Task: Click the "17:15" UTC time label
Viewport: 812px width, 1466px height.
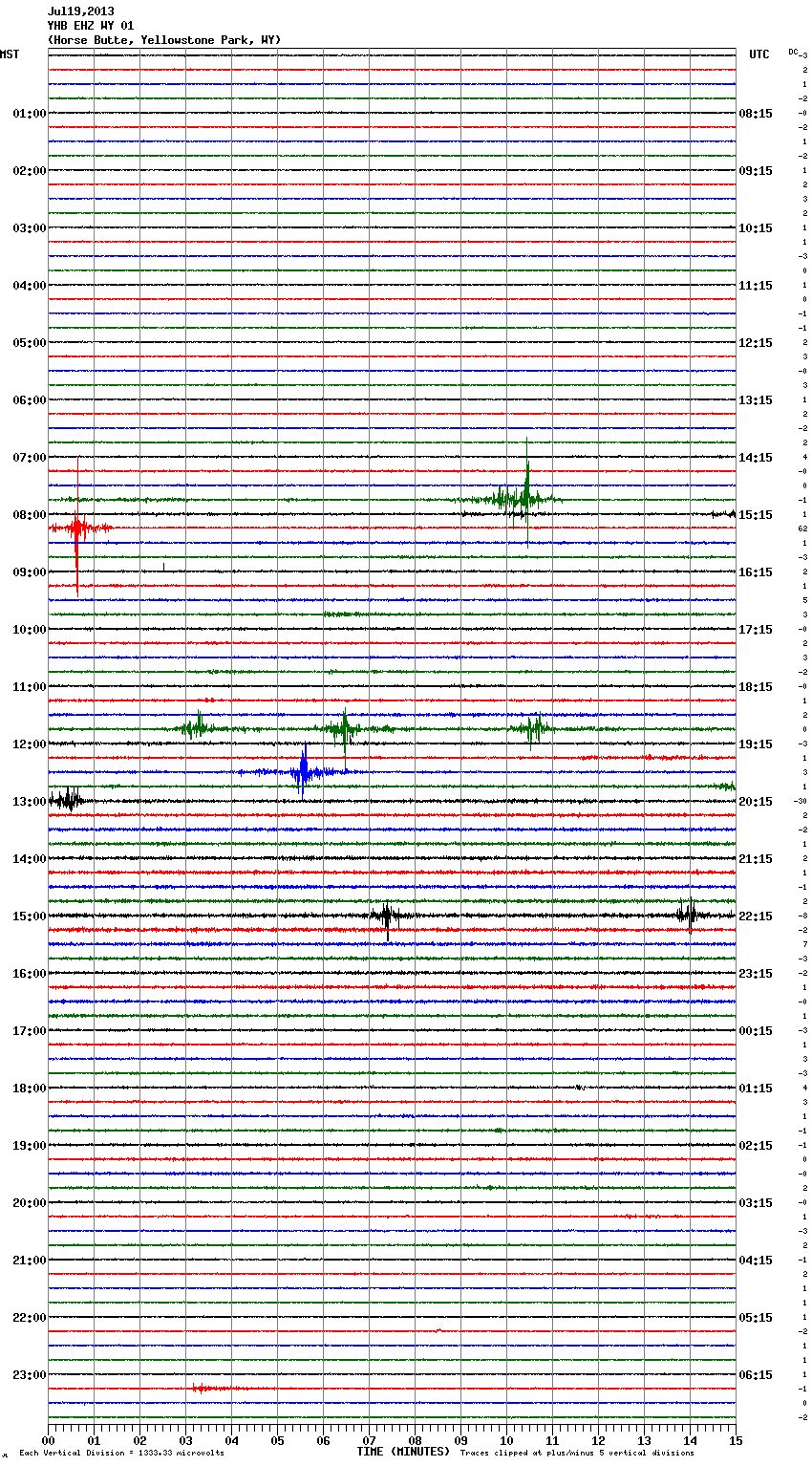Action: point(756,630)
